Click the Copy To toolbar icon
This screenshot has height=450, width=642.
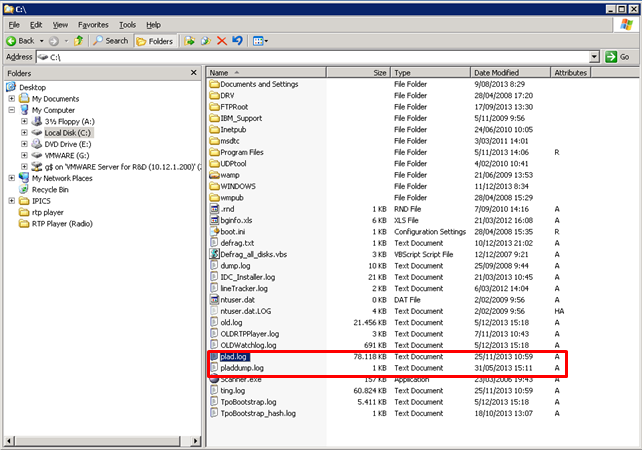coord(206,41)
